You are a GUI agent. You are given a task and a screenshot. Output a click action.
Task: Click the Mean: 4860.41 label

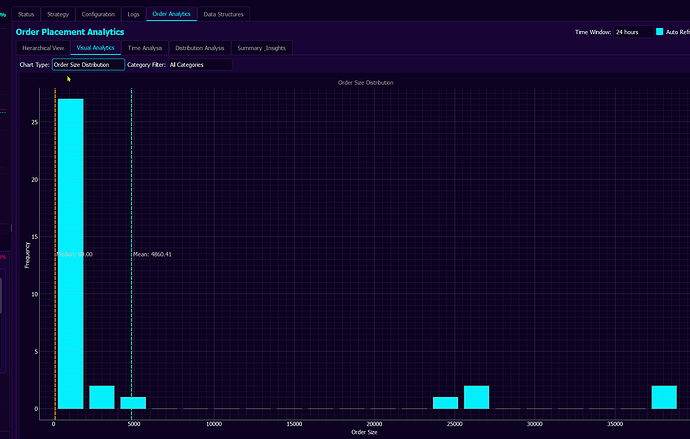pos(153,255)
